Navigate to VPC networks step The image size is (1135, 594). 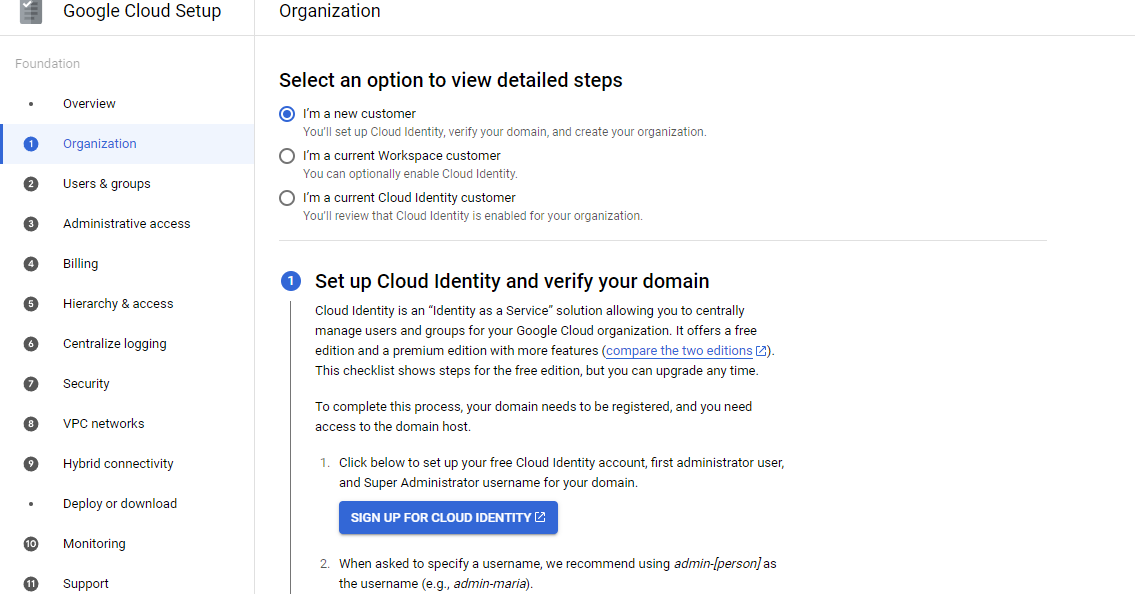(x=103, y=424)
